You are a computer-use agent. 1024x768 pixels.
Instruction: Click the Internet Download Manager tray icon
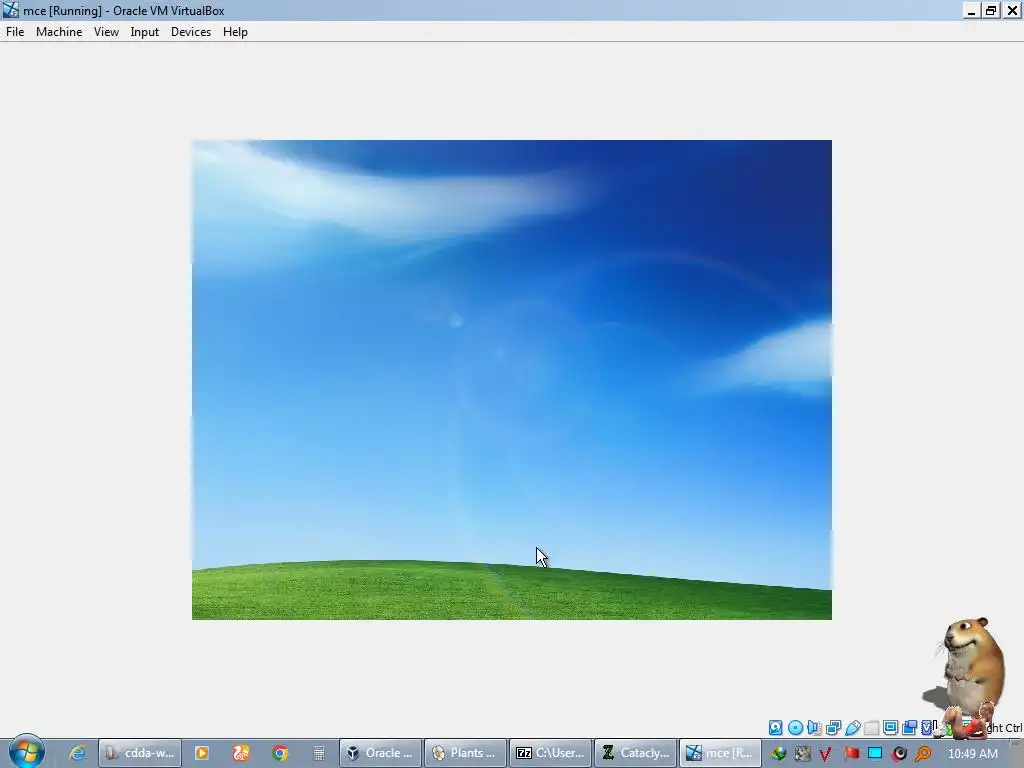coord(778,754)
